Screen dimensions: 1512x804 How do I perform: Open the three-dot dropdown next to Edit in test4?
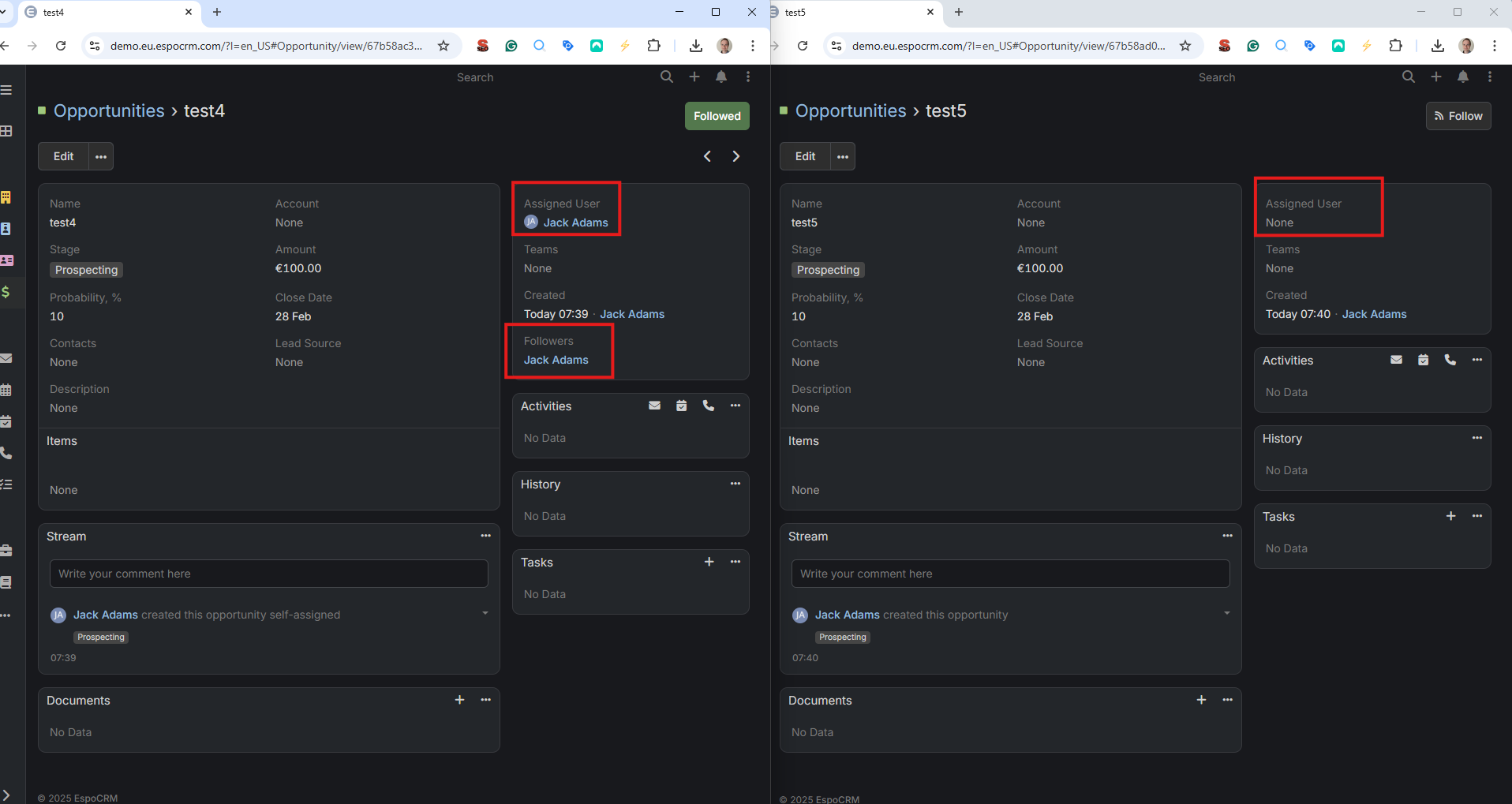[x=101, y=156]
